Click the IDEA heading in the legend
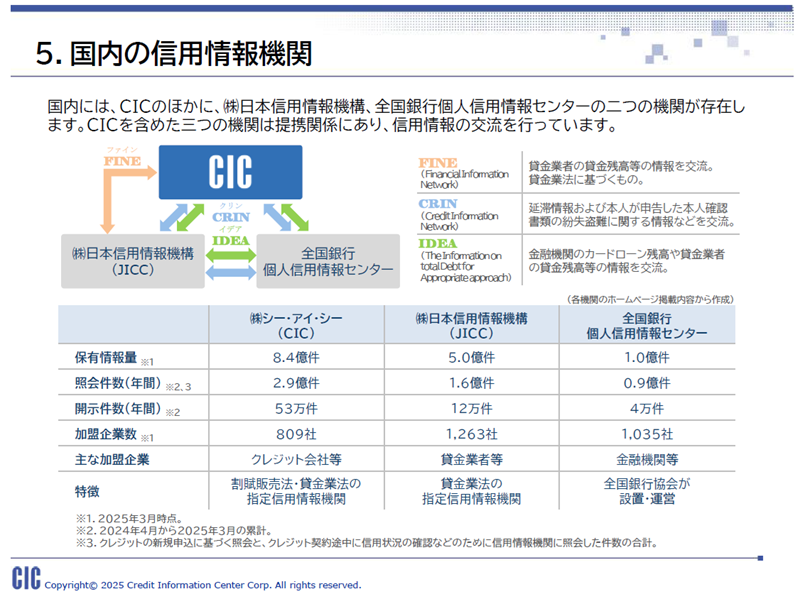Viewport: 800px width, 594px height. pos(438,244)
